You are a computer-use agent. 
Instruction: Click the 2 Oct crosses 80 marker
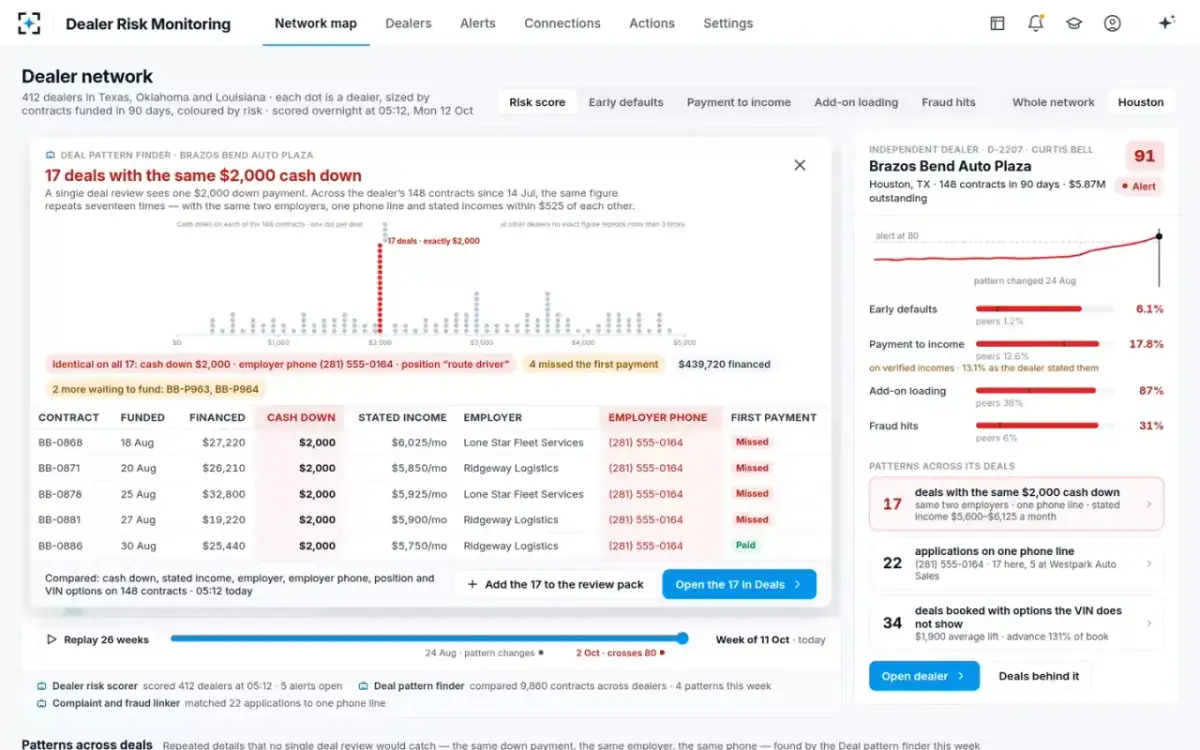point(620,653)
